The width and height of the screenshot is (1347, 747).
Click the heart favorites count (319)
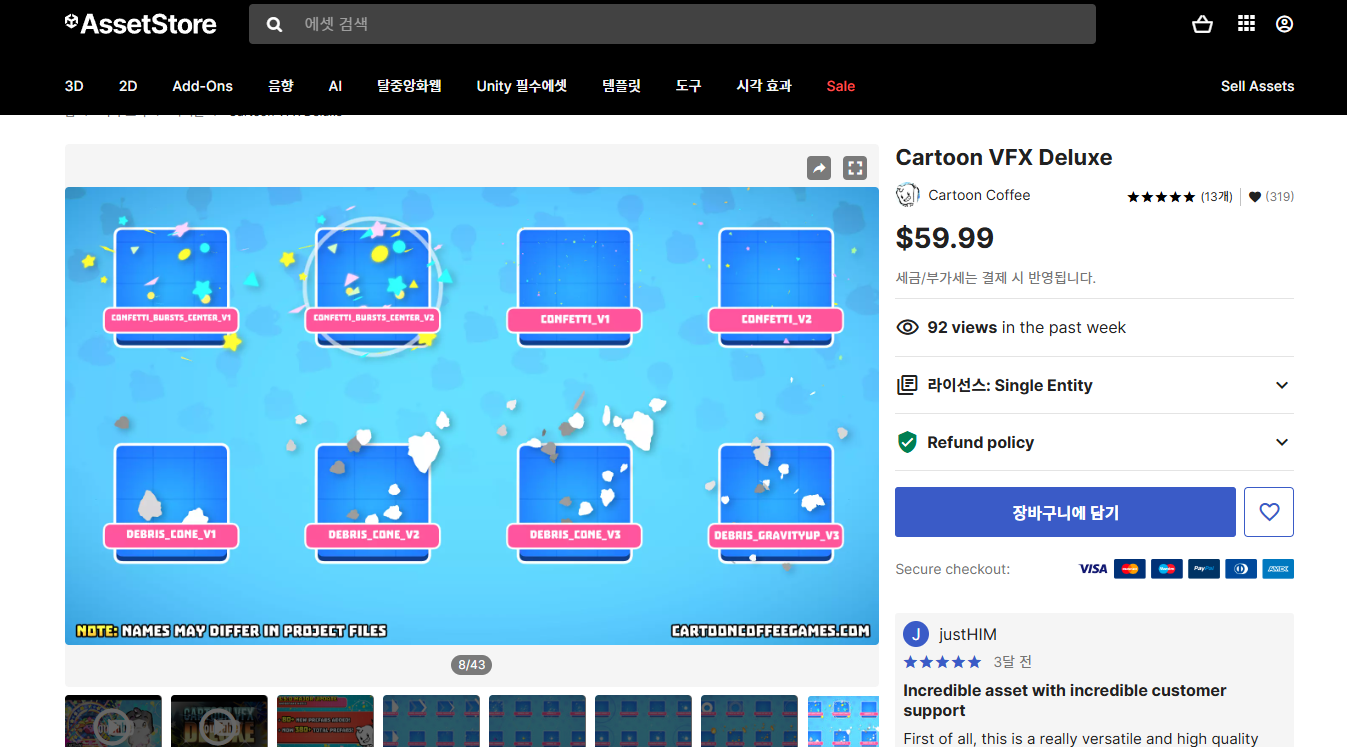pyautogui.click(x=1271, y=197)
